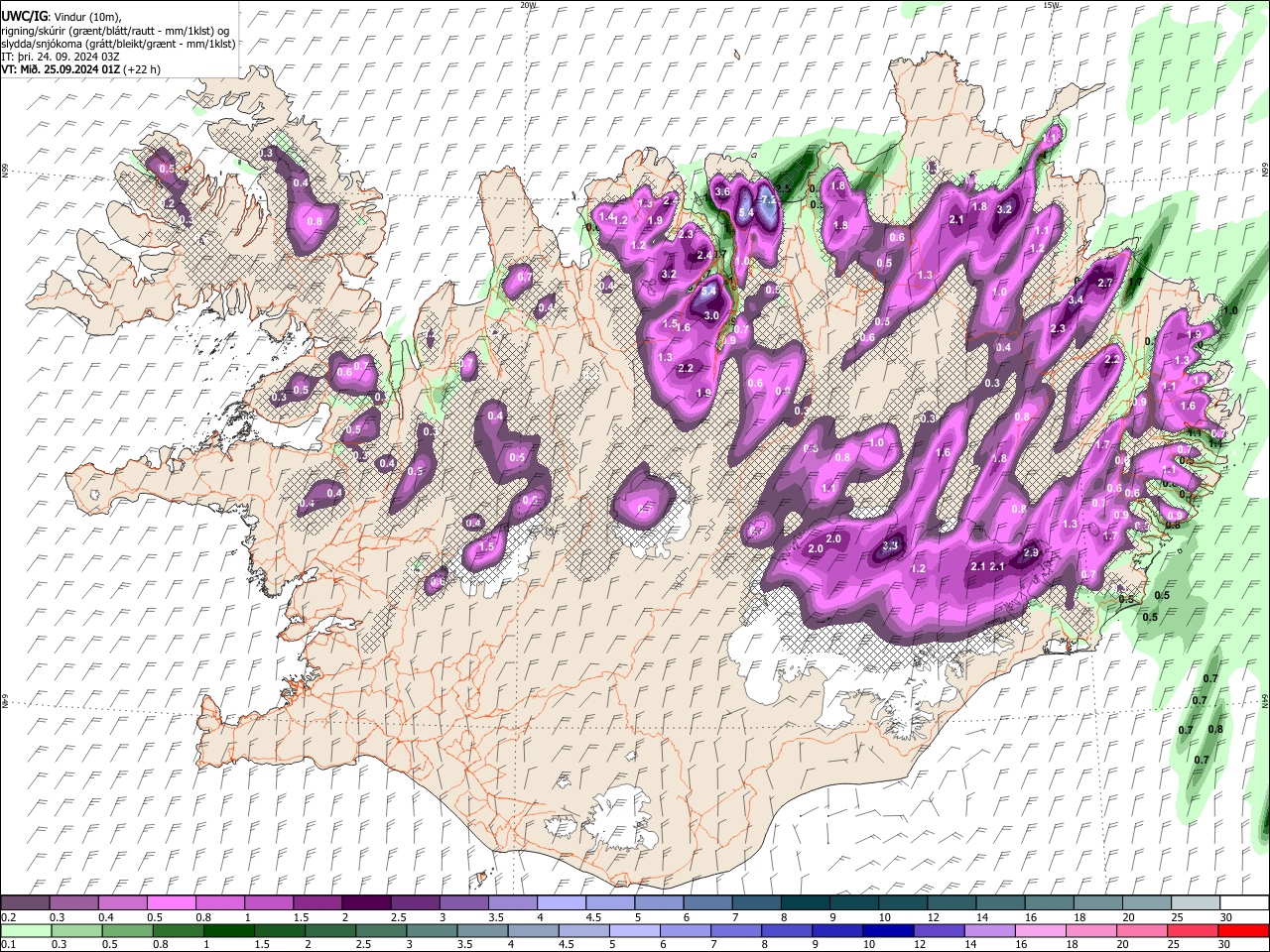The image size is (1270, 952).
Task: Click the 'rigning/skúrir' legend description line
Action: 115,31
